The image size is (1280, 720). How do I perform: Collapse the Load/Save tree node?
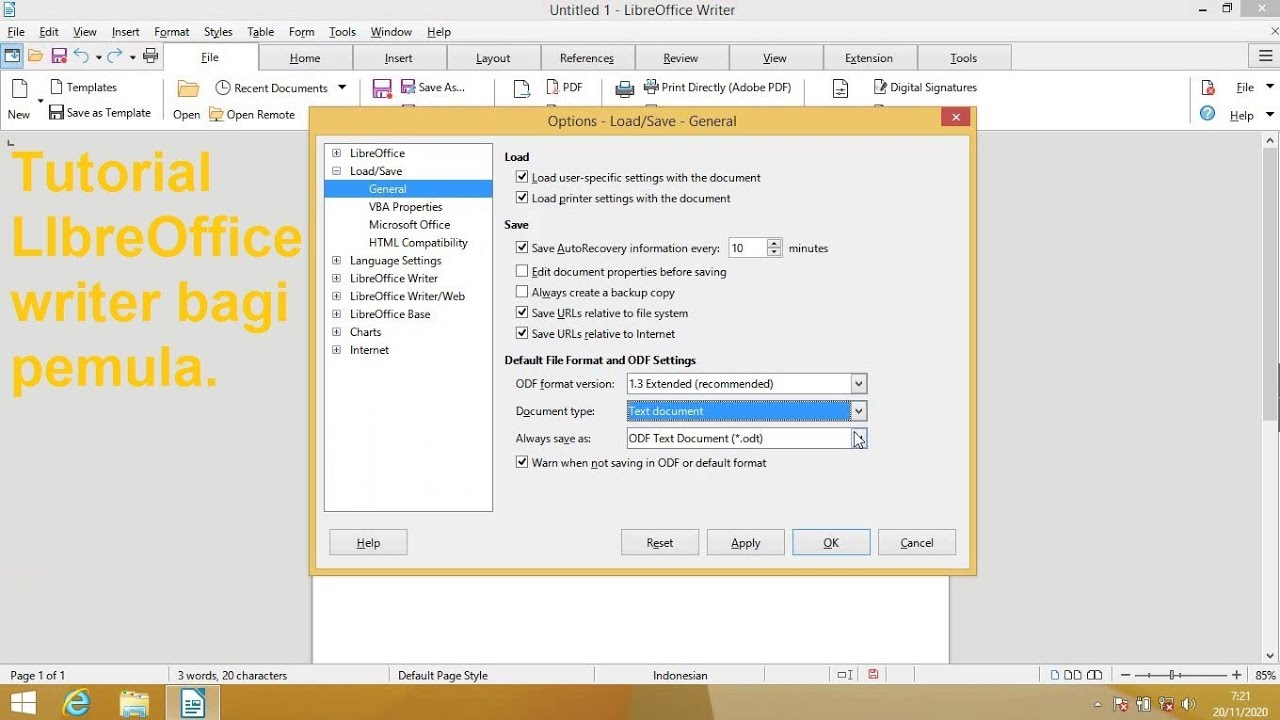[x=336, y=171]
